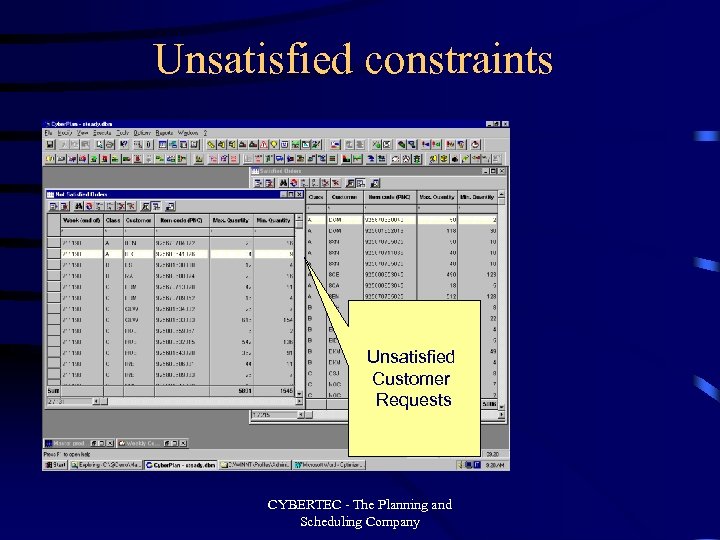Click the yellow light bulb toolbar icon
Screen dimensions: 720x540
(x=274, y=144)
